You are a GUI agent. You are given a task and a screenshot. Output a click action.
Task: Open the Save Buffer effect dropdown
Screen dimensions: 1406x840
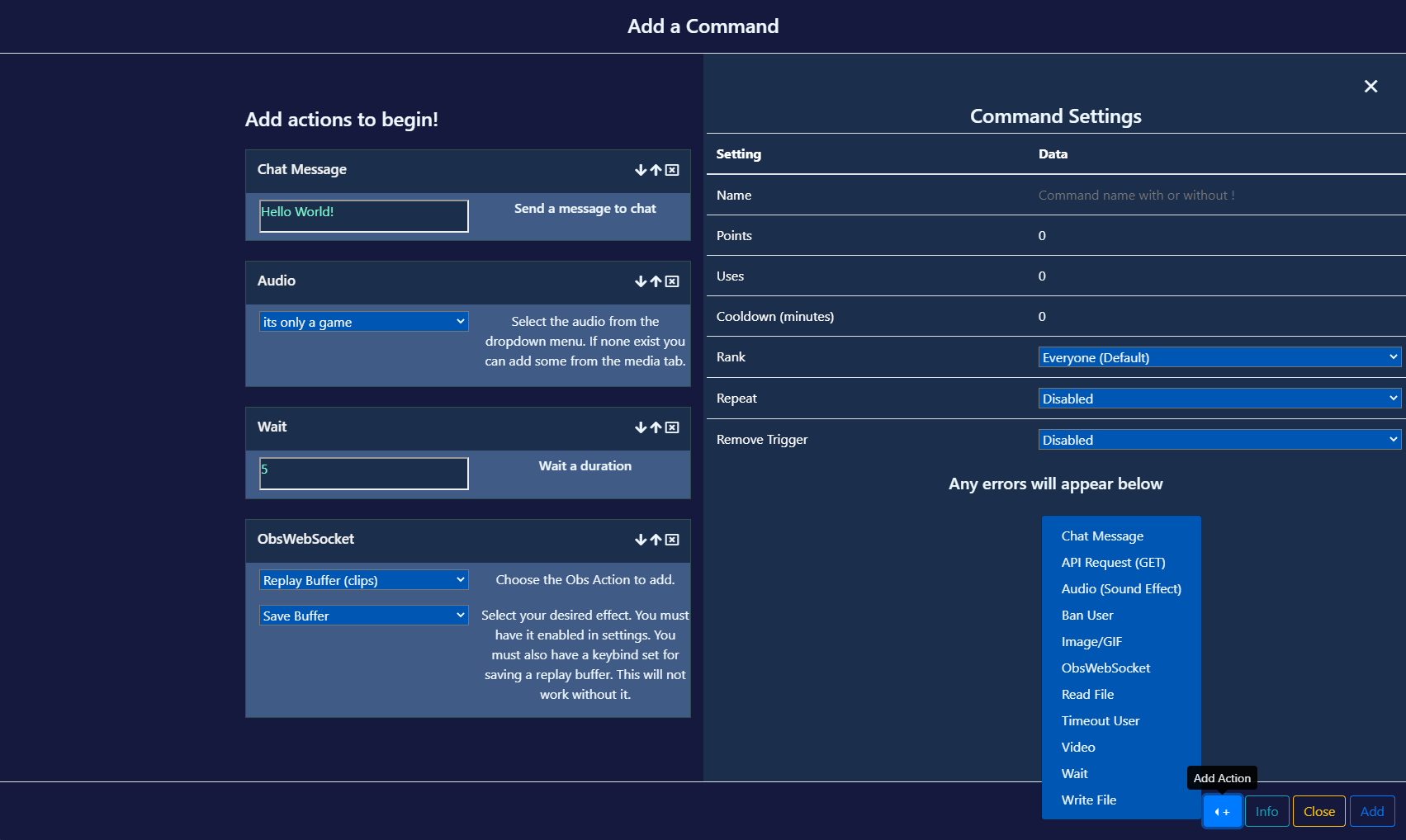[x=363, y=615]
